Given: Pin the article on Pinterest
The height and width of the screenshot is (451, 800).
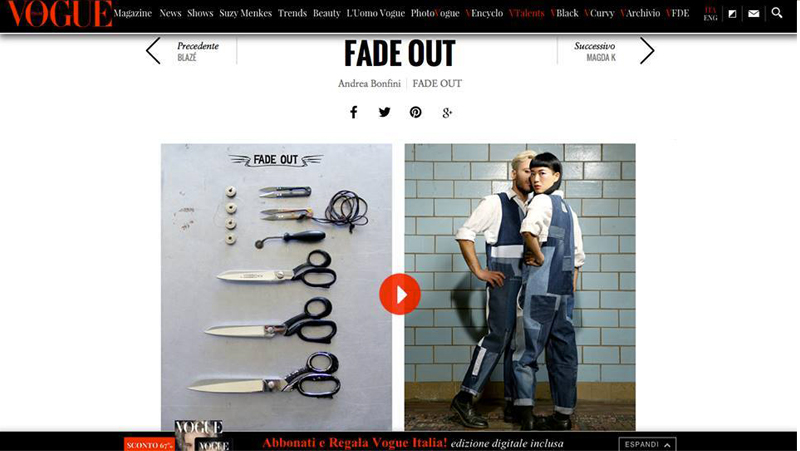Looking at the screenshot, I should click(x=416, y=112).
